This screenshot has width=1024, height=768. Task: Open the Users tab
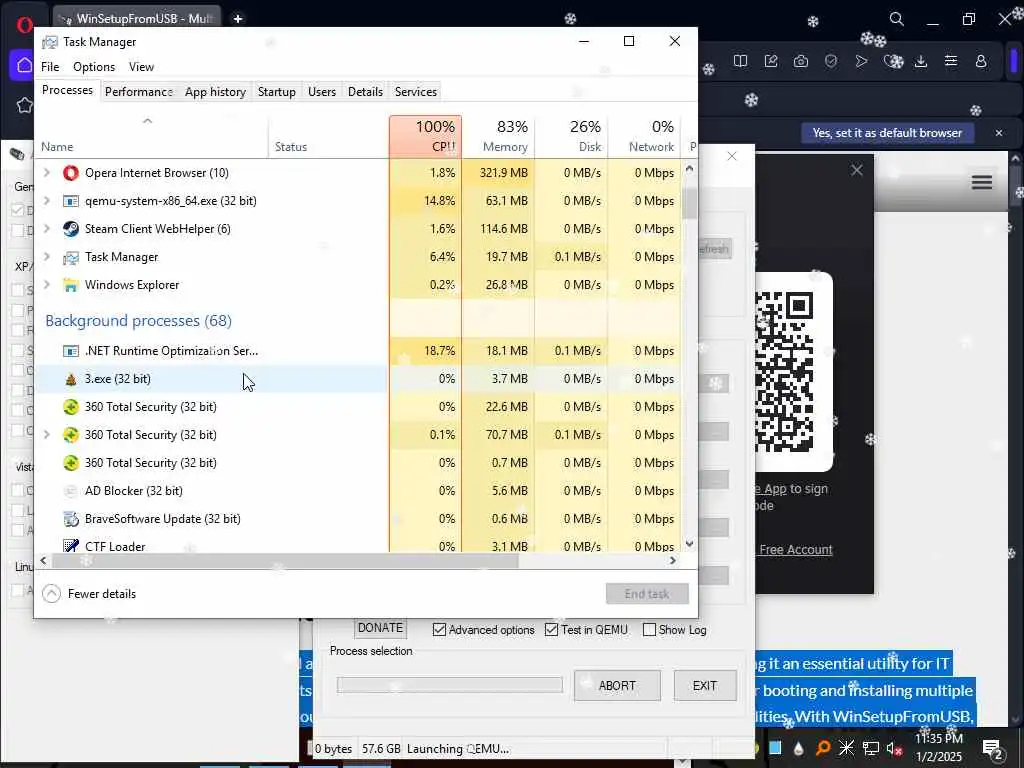[x=322, y=92]
